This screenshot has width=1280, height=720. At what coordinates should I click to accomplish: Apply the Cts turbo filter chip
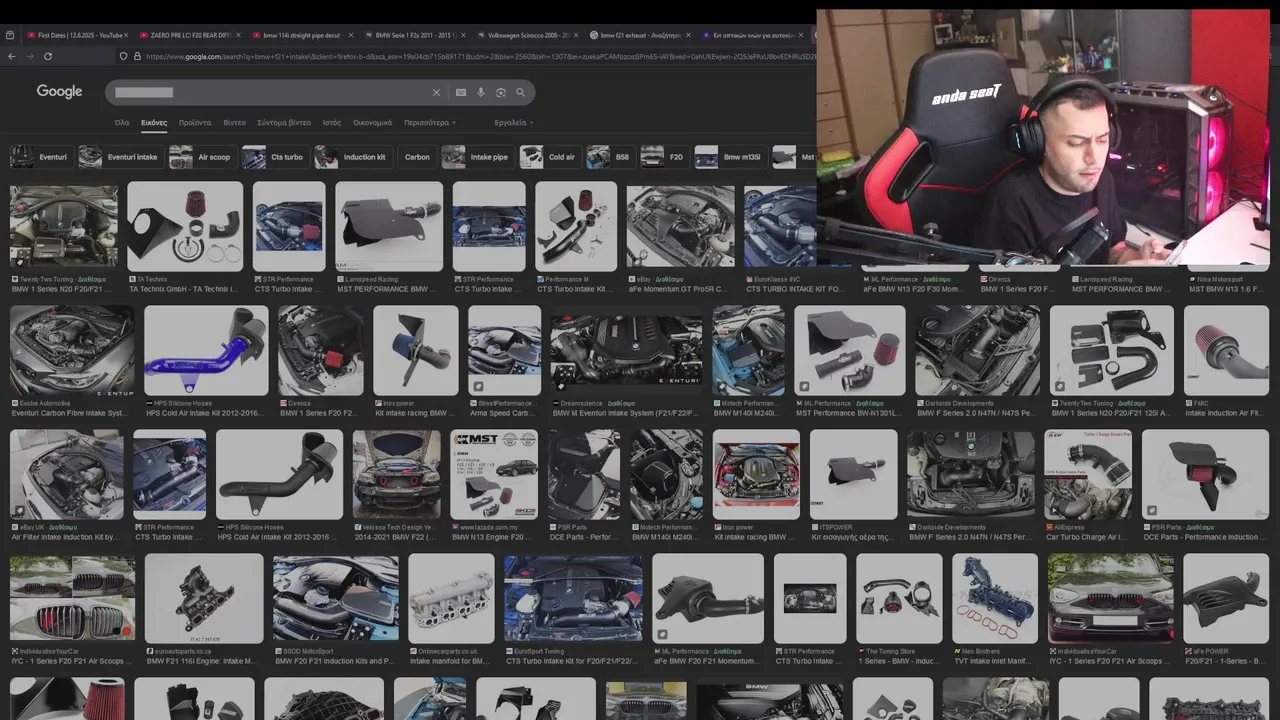tap(274, 157)
